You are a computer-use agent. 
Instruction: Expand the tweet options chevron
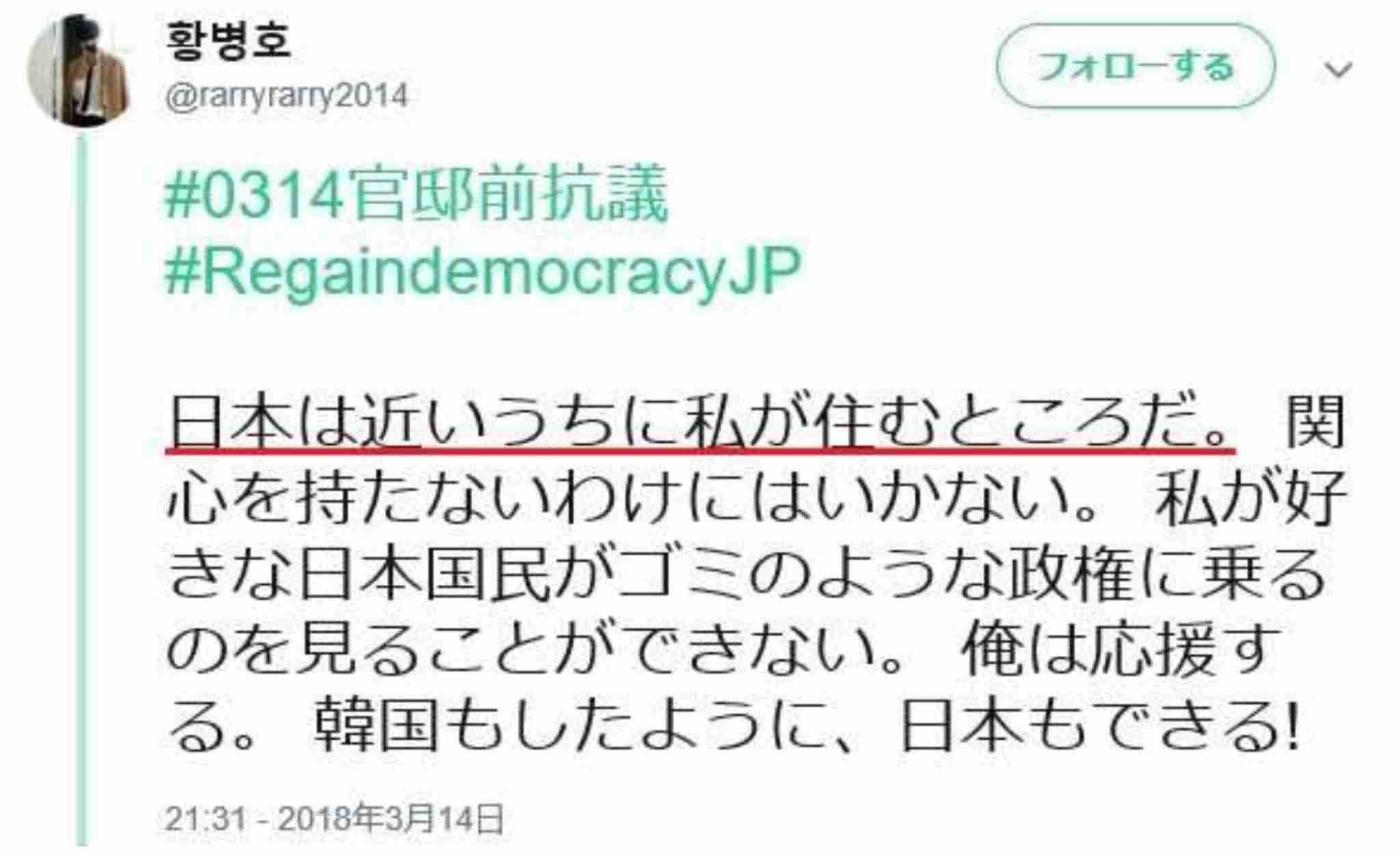[x=1337, y=69]
